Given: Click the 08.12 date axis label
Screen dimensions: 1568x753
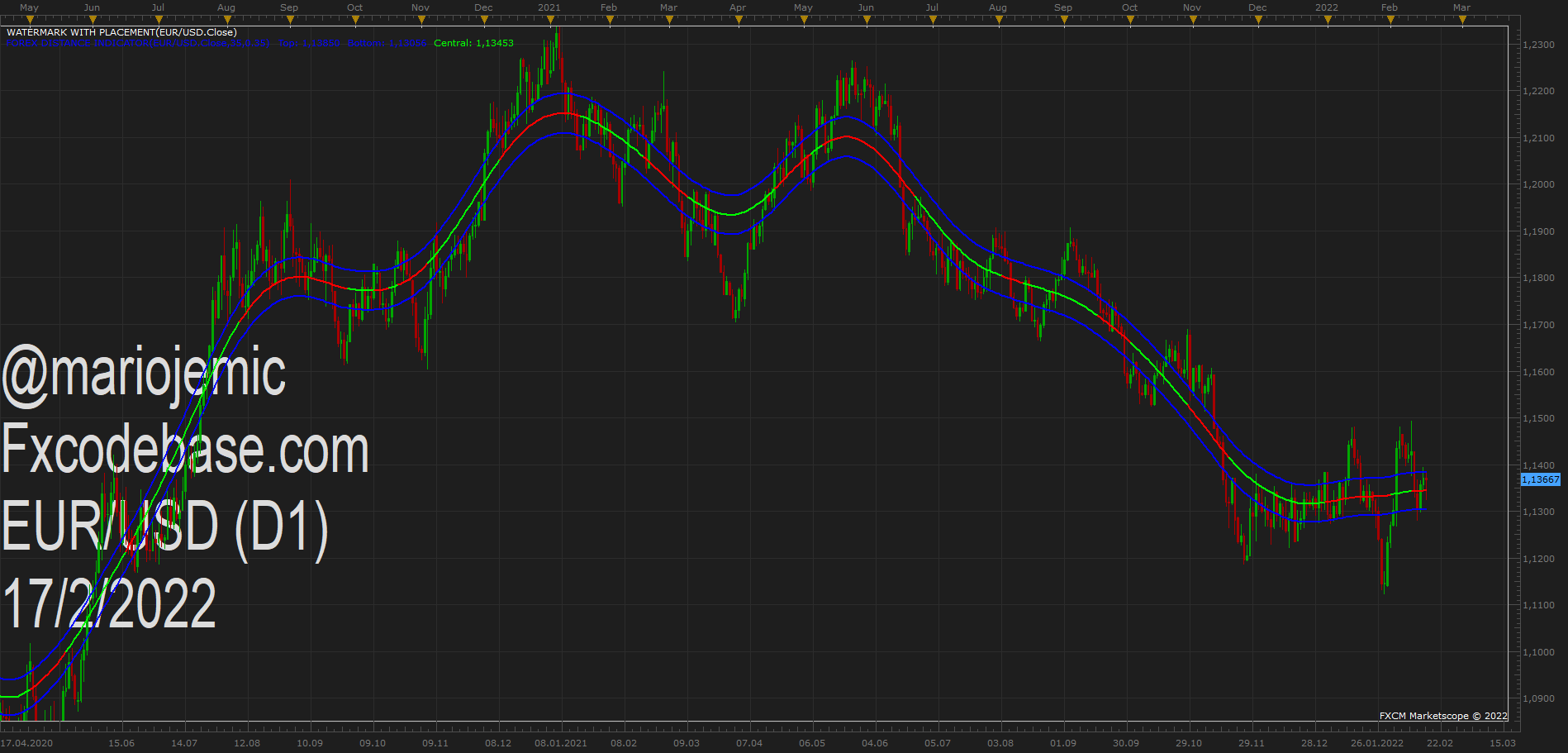Looking at the screenshot, I should pos(498,743).
